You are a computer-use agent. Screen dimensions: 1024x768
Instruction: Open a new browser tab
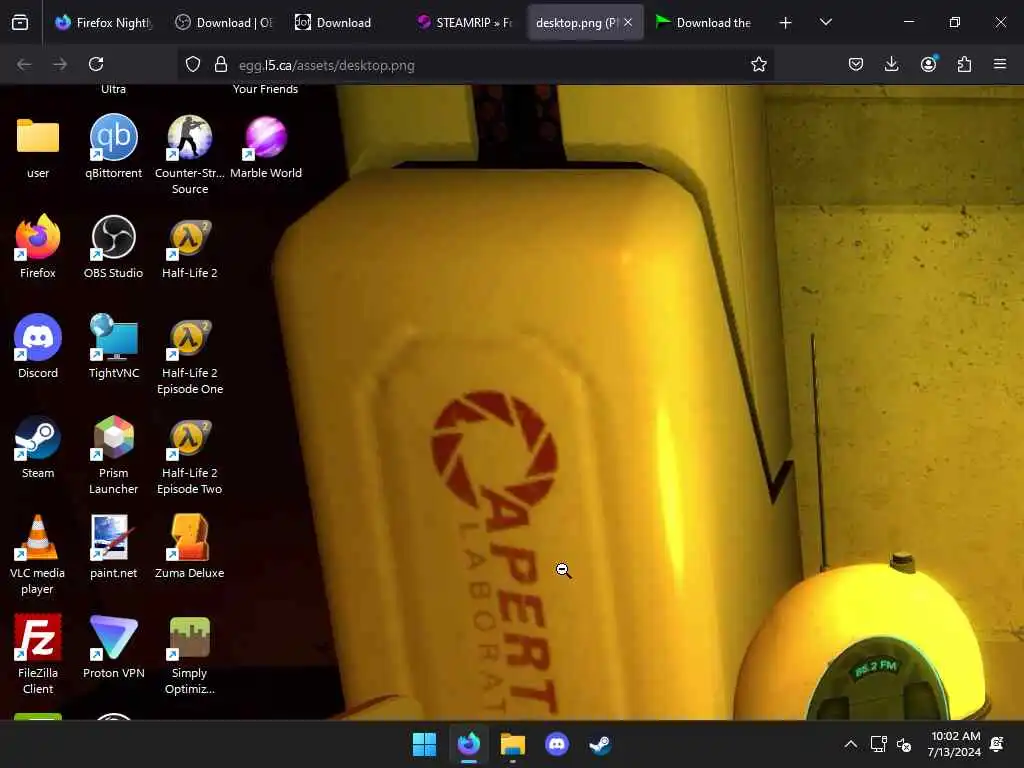pyautogui.click(x=786, y=23)
